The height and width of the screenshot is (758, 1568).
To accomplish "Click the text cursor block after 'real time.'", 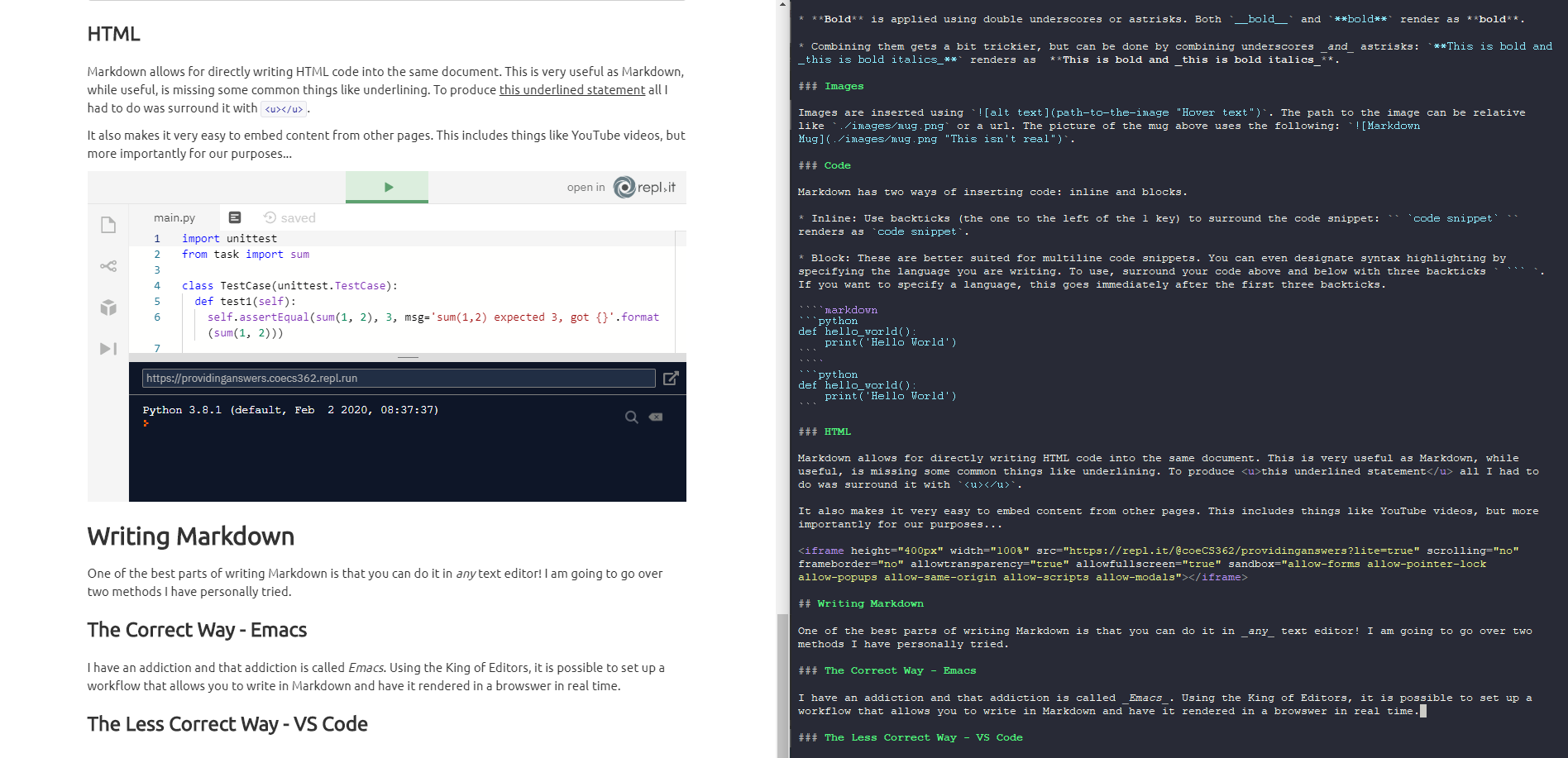I will point(1422,711).
